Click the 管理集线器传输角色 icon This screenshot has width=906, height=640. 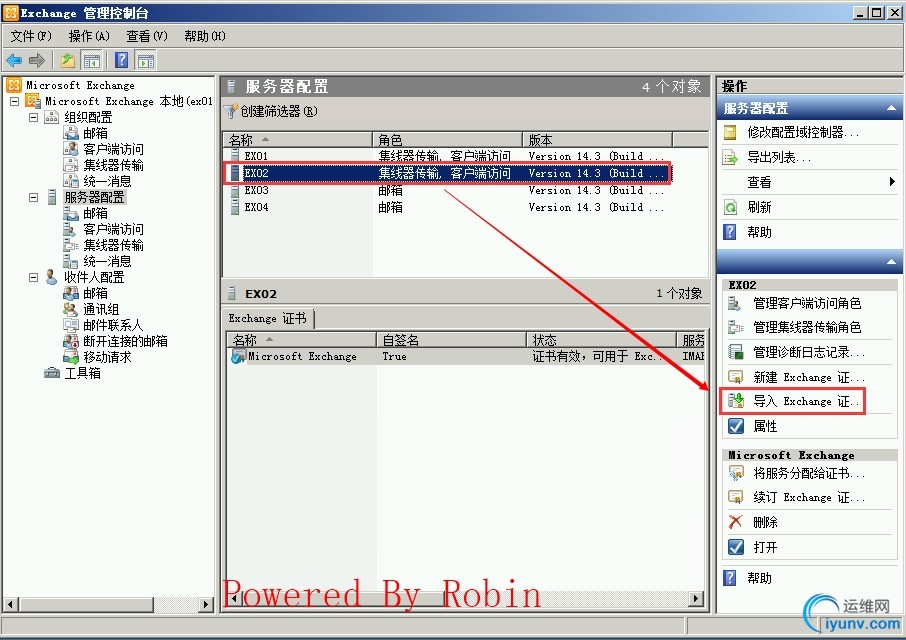coord(735,328)
